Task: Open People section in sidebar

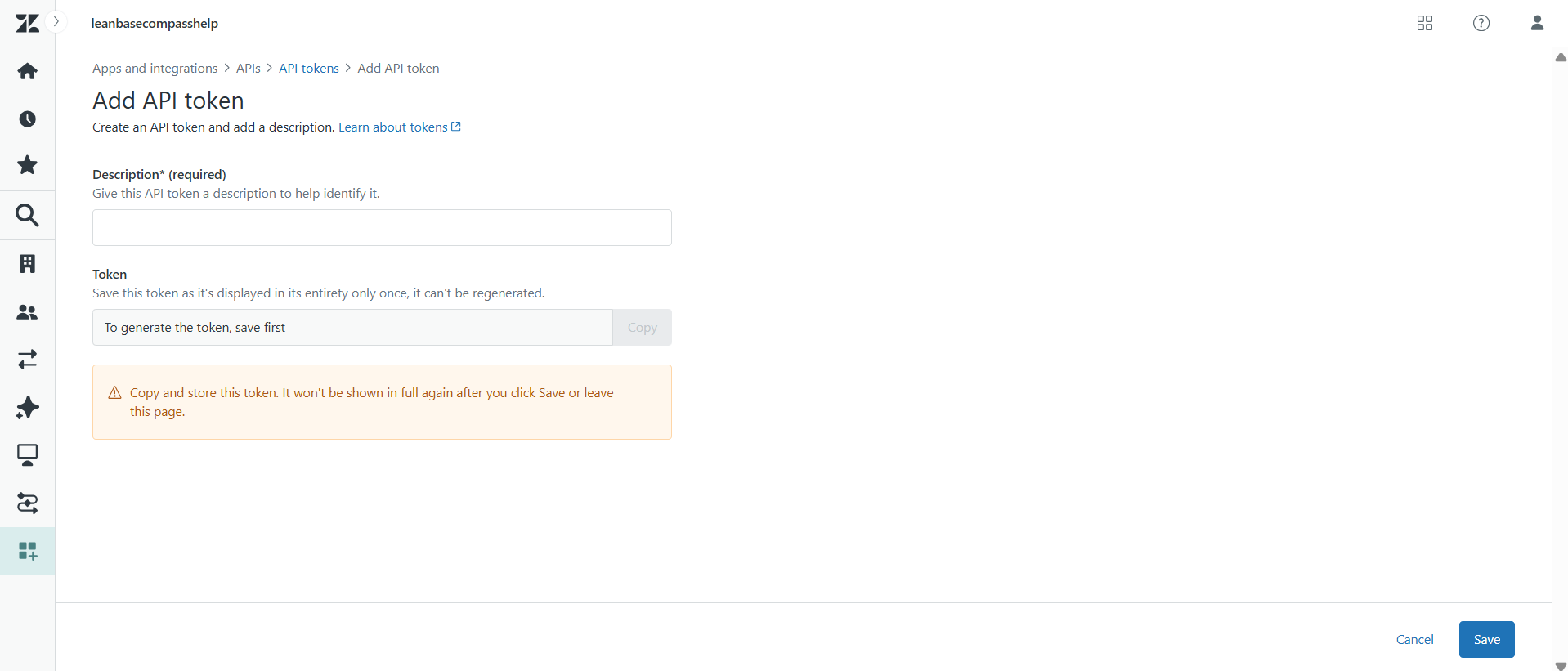Action: pyautogui.click(x=27, y=312)
